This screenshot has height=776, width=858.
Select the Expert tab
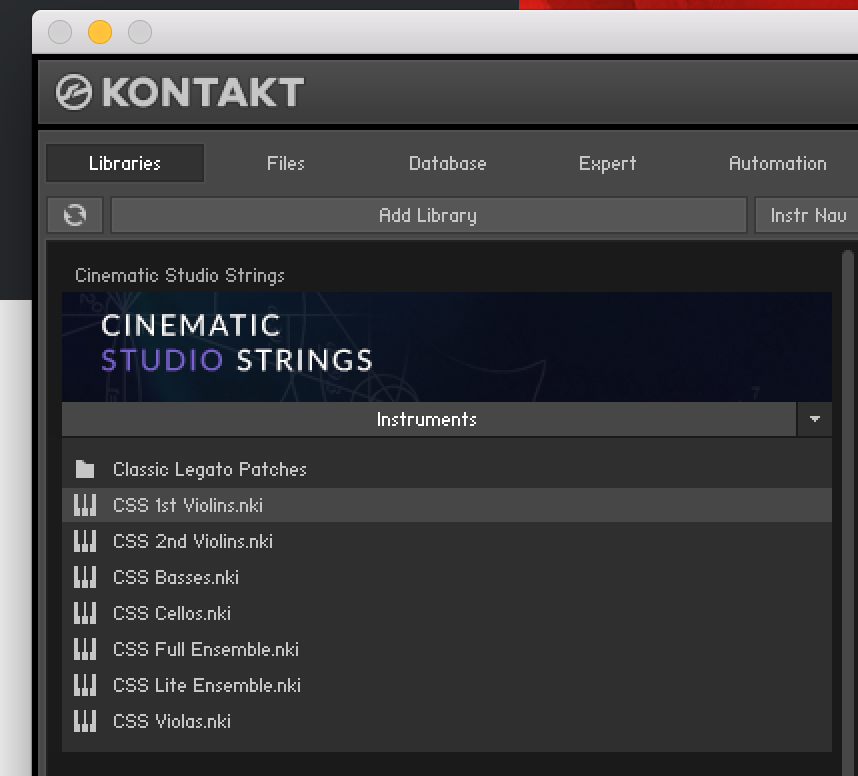coord(607,163)
